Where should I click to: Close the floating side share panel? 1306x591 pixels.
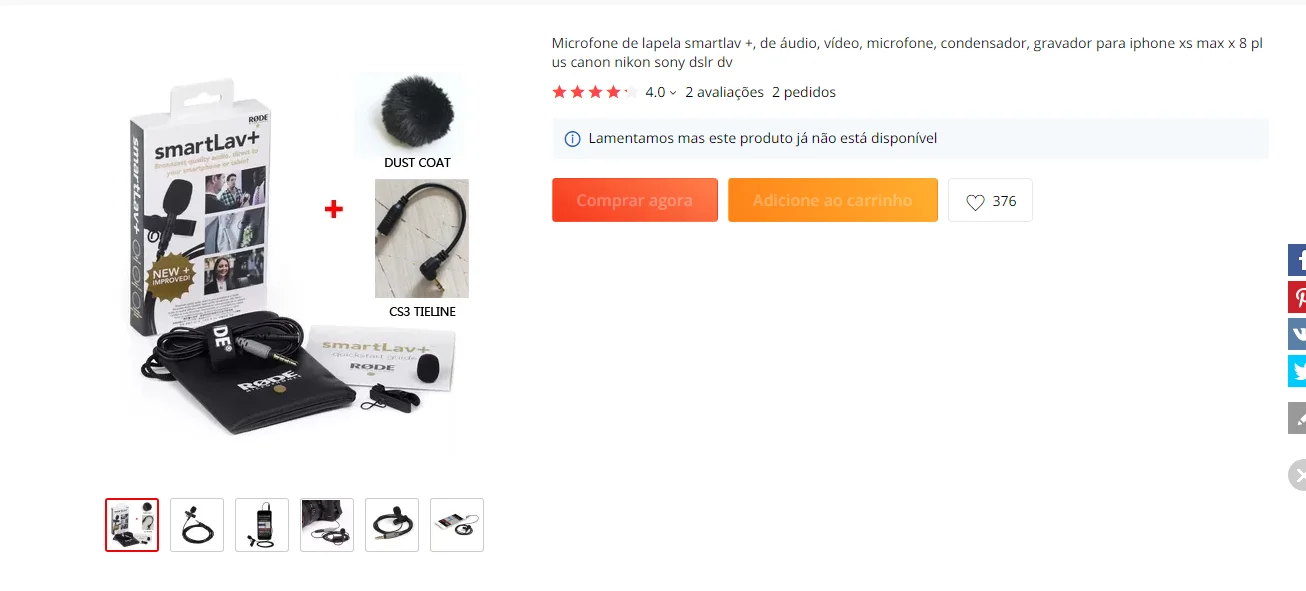pos(1297,474)
